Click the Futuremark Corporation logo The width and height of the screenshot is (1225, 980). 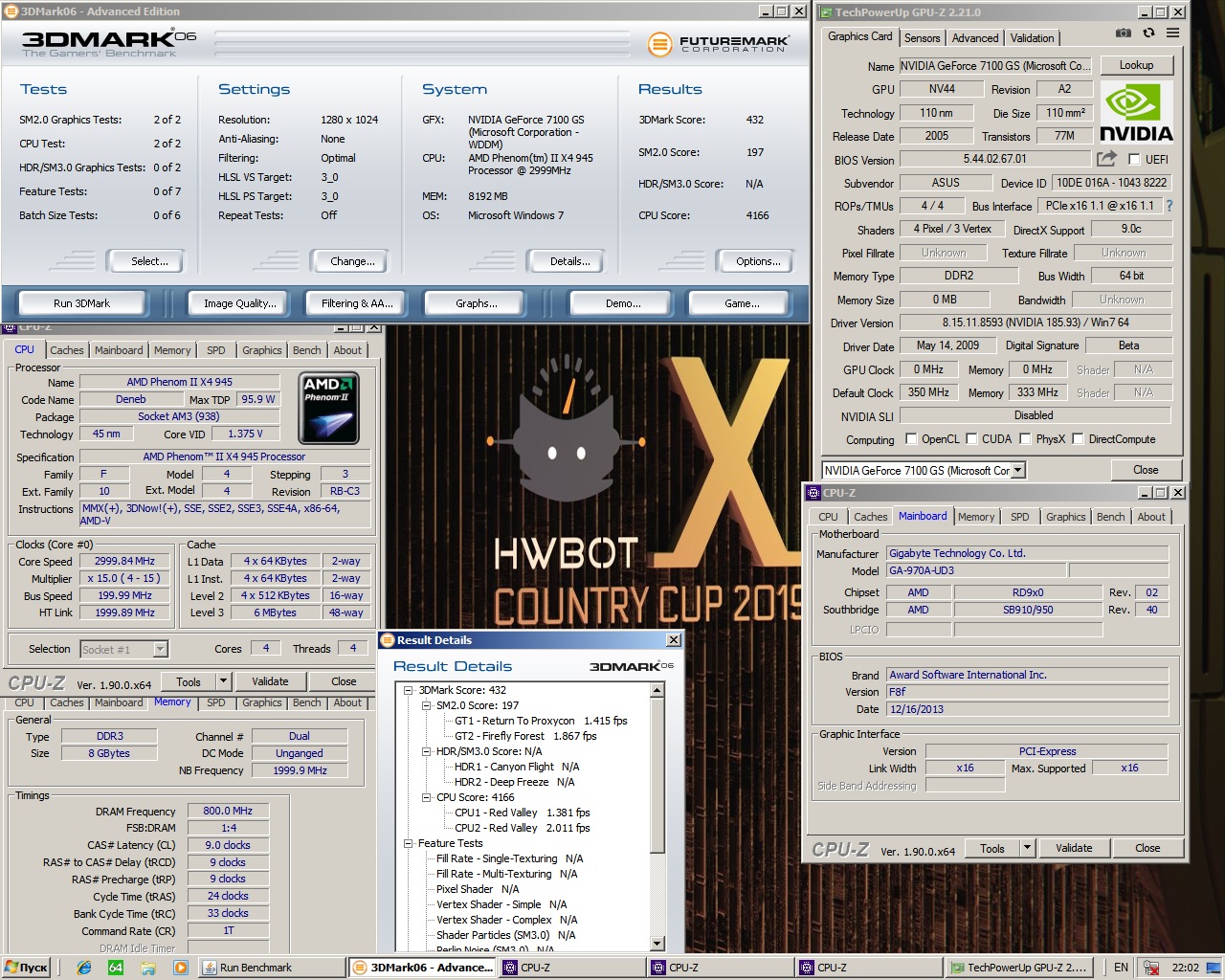point(718,44)
